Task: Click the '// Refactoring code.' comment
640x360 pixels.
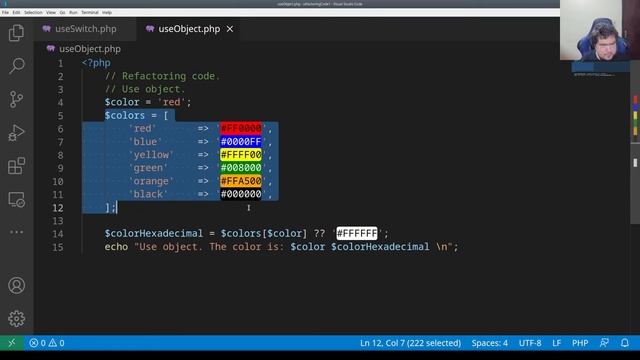Action: click(x=162, y=76)
